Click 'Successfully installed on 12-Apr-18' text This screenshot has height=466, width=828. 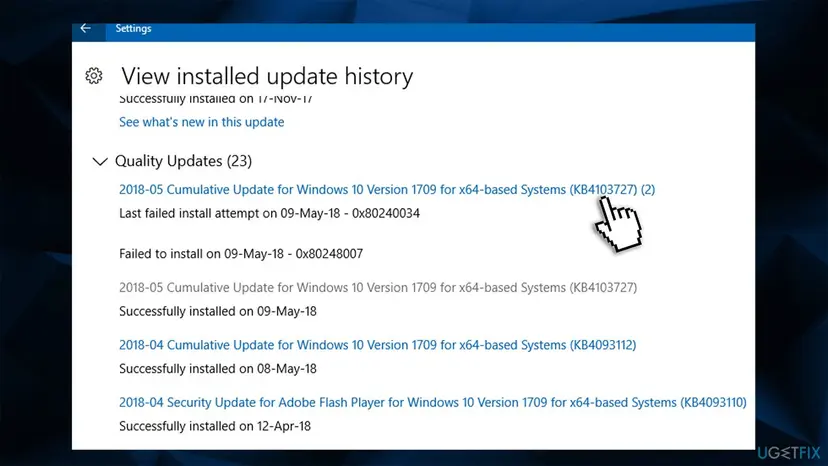(215, 426)
